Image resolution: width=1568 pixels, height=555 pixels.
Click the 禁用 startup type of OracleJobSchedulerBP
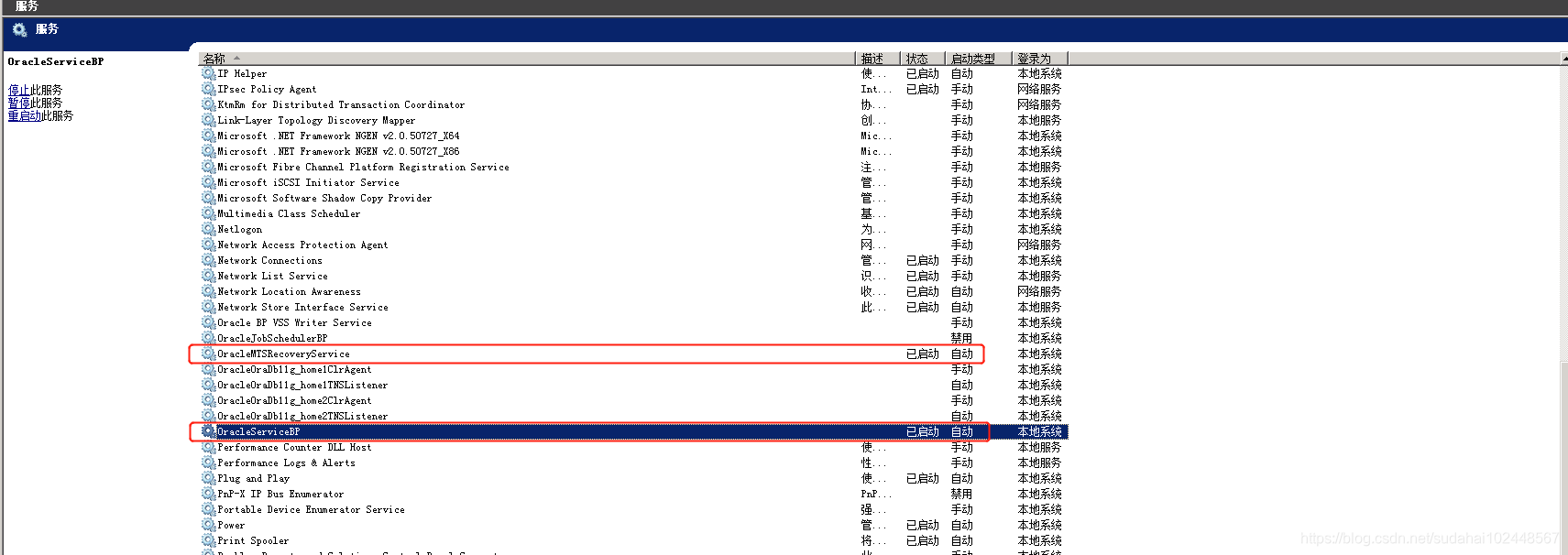point(961,338)
